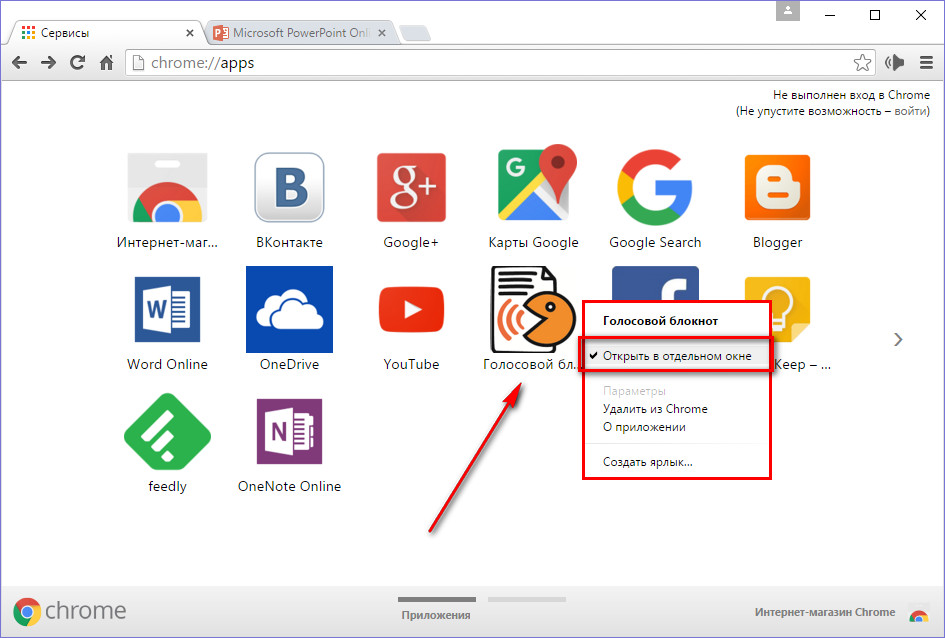Image resolution: width=945 pixels, height=638 pixels.
Task: Launch the OneNote Online app
Action: pos(289,431)
